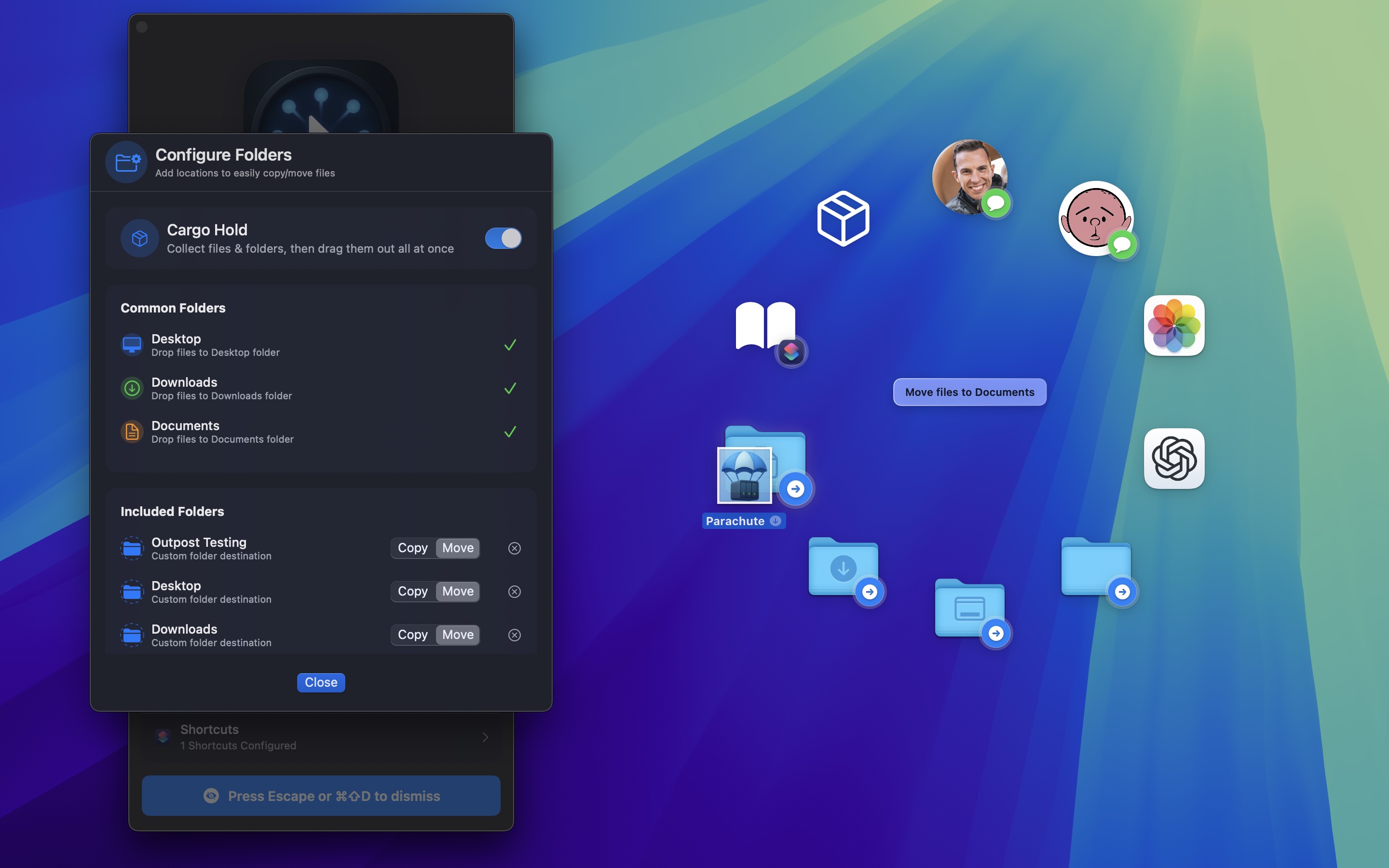Switch Outpost Testing to Copy mode

(x=413, y=548)
